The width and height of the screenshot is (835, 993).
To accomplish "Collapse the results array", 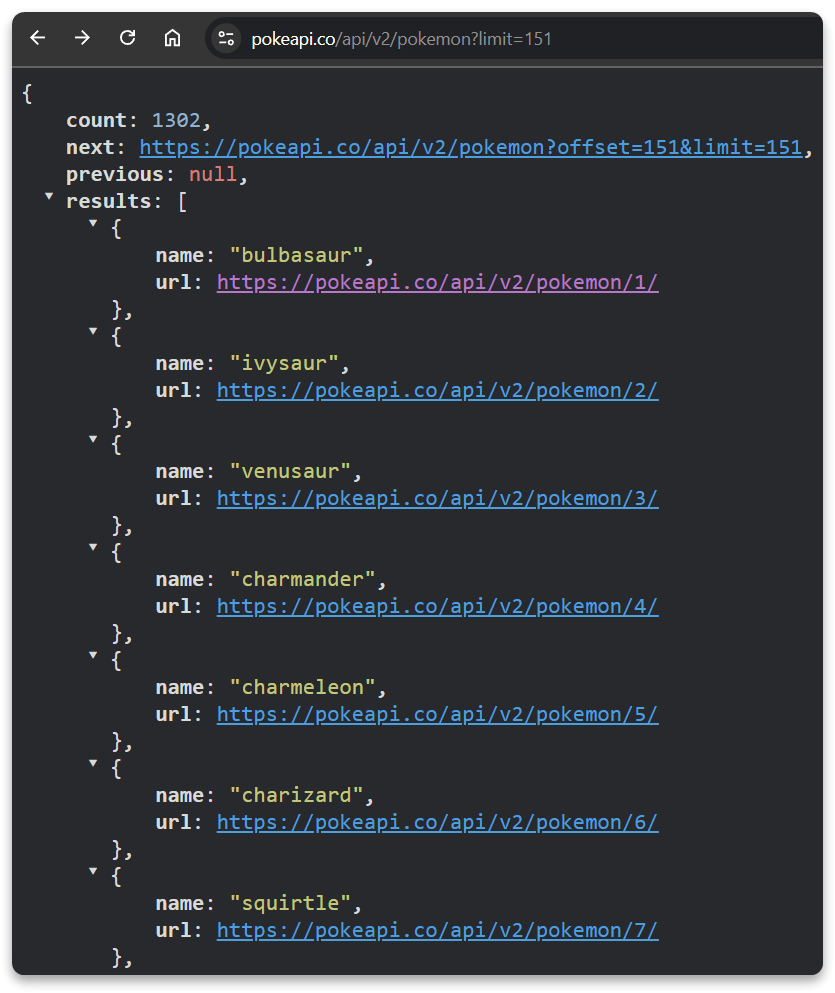I will (48, 197).
